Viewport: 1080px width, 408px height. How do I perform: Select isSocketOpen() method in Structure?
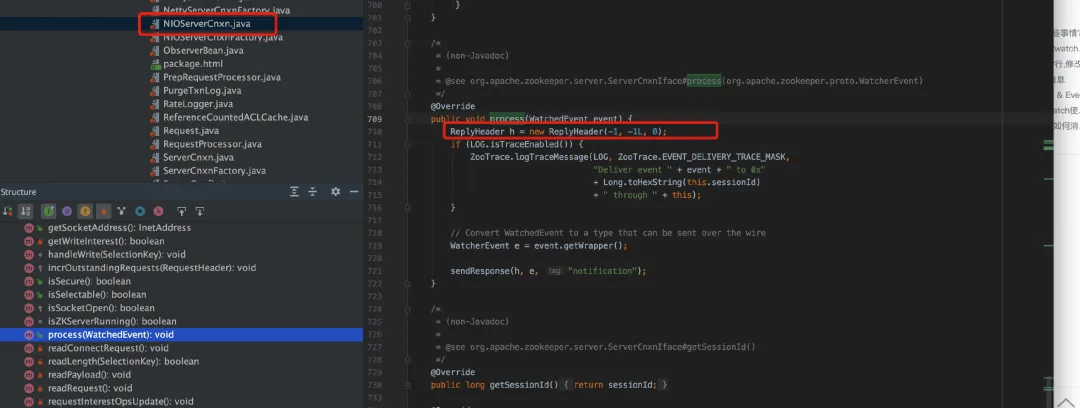click(101, 308)
